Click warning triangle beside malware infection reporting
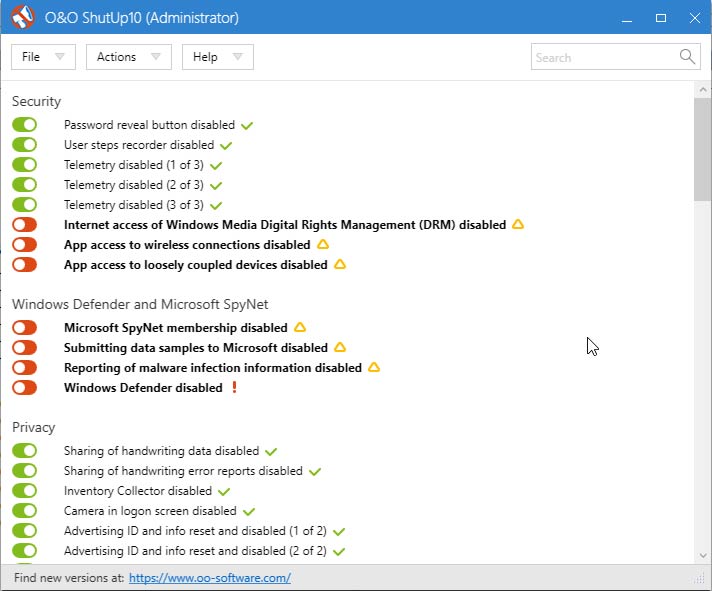This screenshot has height=591, width=712. [374, 367]
